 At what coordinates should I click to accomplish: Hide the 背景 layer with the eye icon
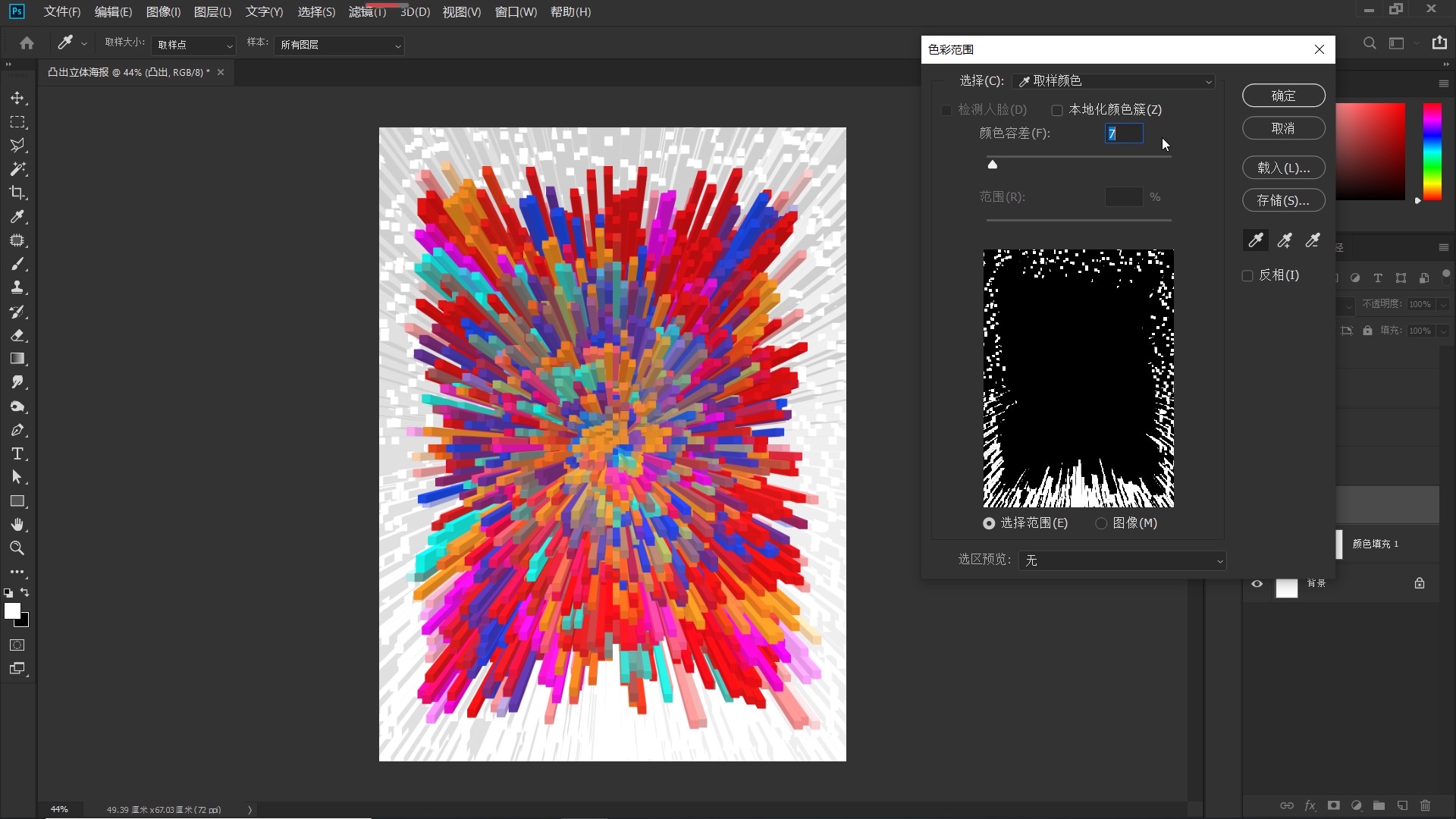(x=1257, y=584)
